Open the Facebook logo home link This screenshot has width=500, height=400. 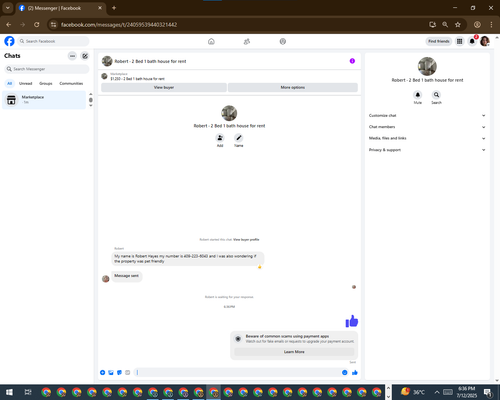(x=9, y=41)
